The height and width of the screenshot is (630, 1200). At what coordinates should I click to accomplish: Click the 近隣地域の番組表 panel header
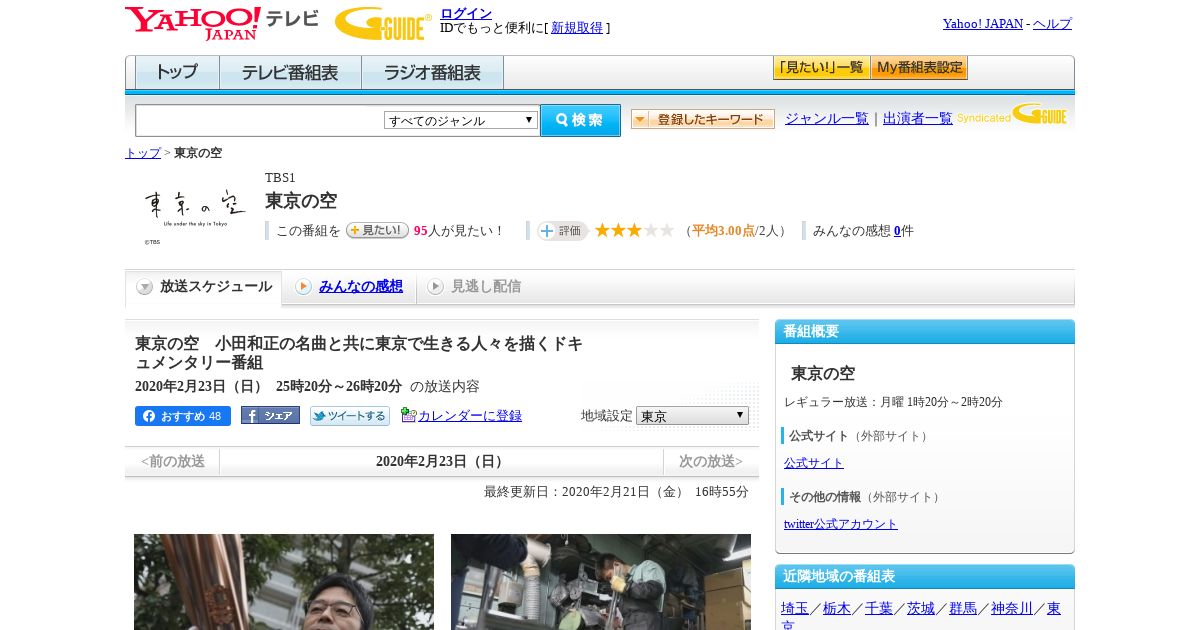click(925, 577)
